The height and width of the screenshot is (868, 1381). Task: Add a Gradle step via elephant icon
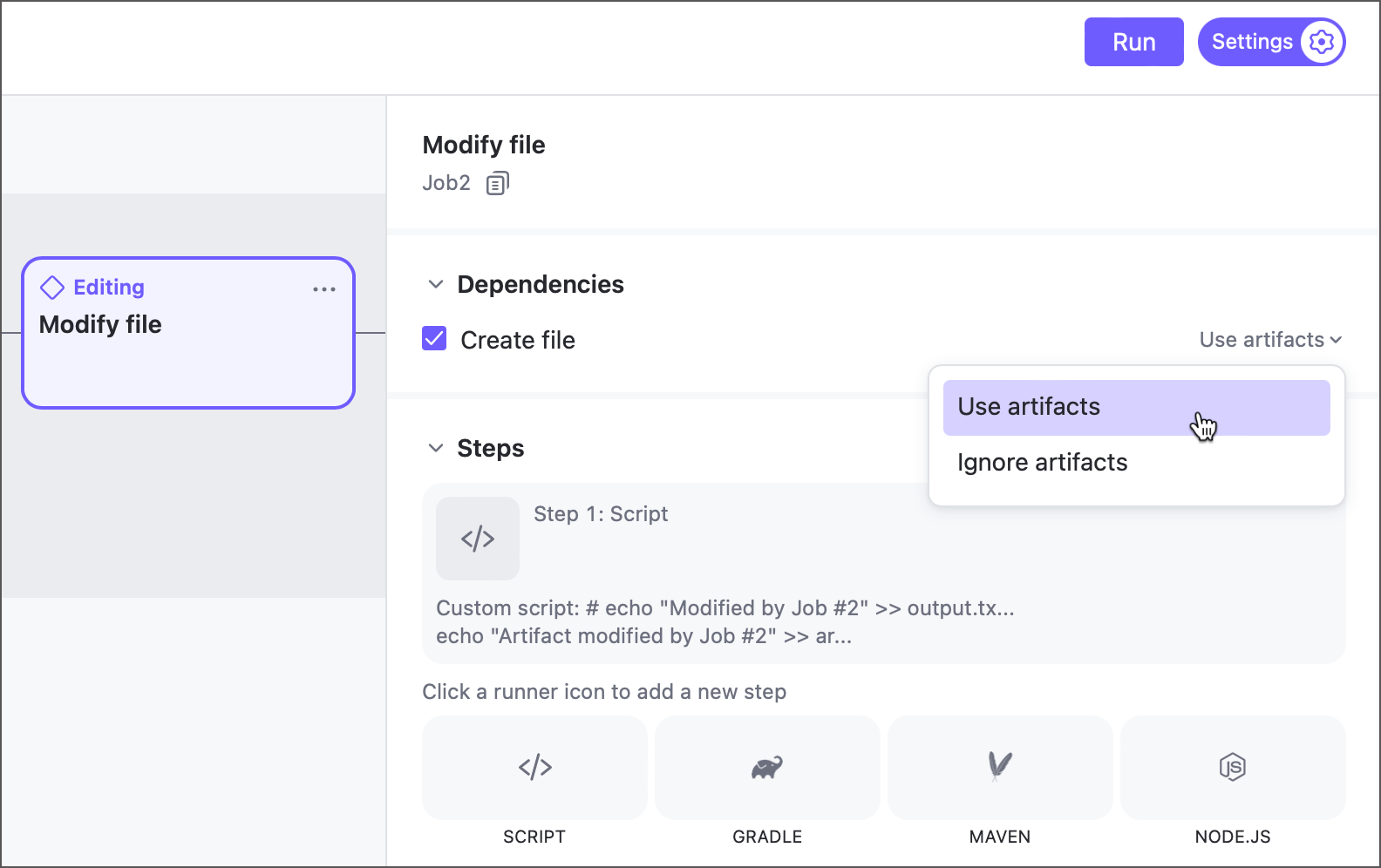click(x=767, y=768)
